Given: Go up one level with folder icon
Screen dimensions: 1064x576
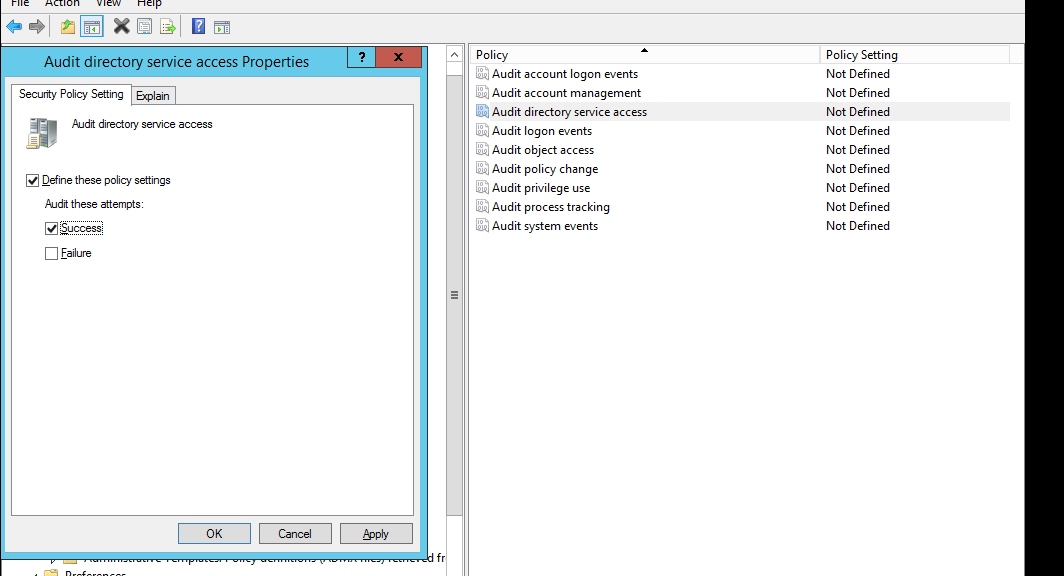Looking at the screenshot, I should pos(68,27).
